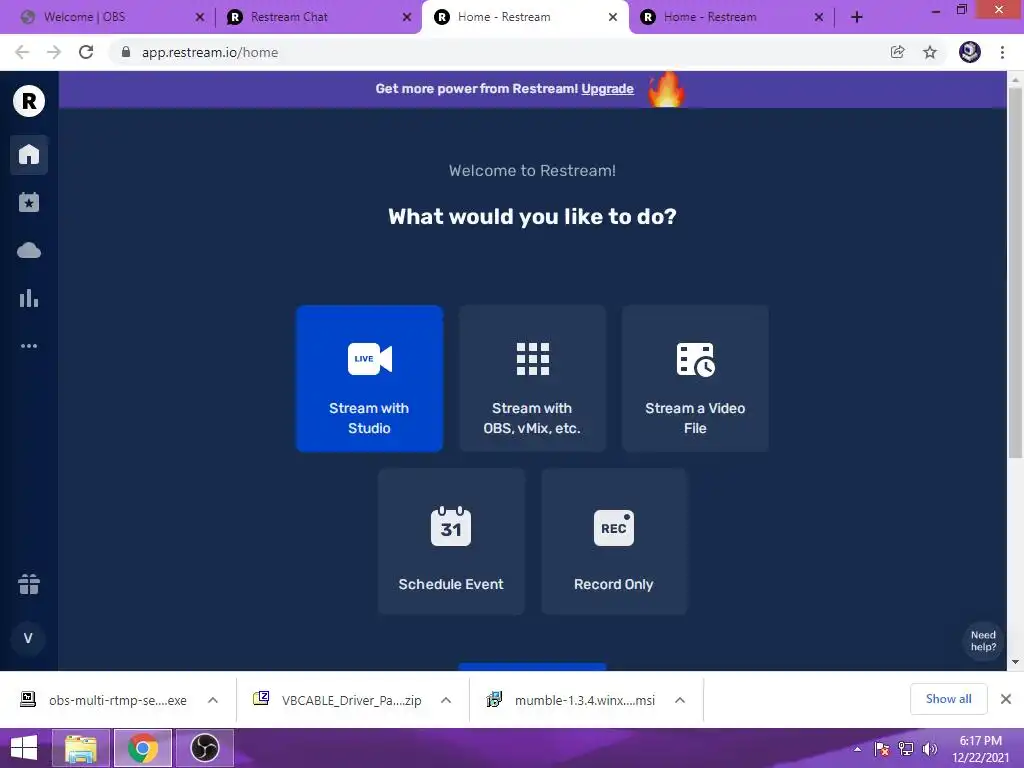
Task: View site info lock icon
Action: pos(126,52)
